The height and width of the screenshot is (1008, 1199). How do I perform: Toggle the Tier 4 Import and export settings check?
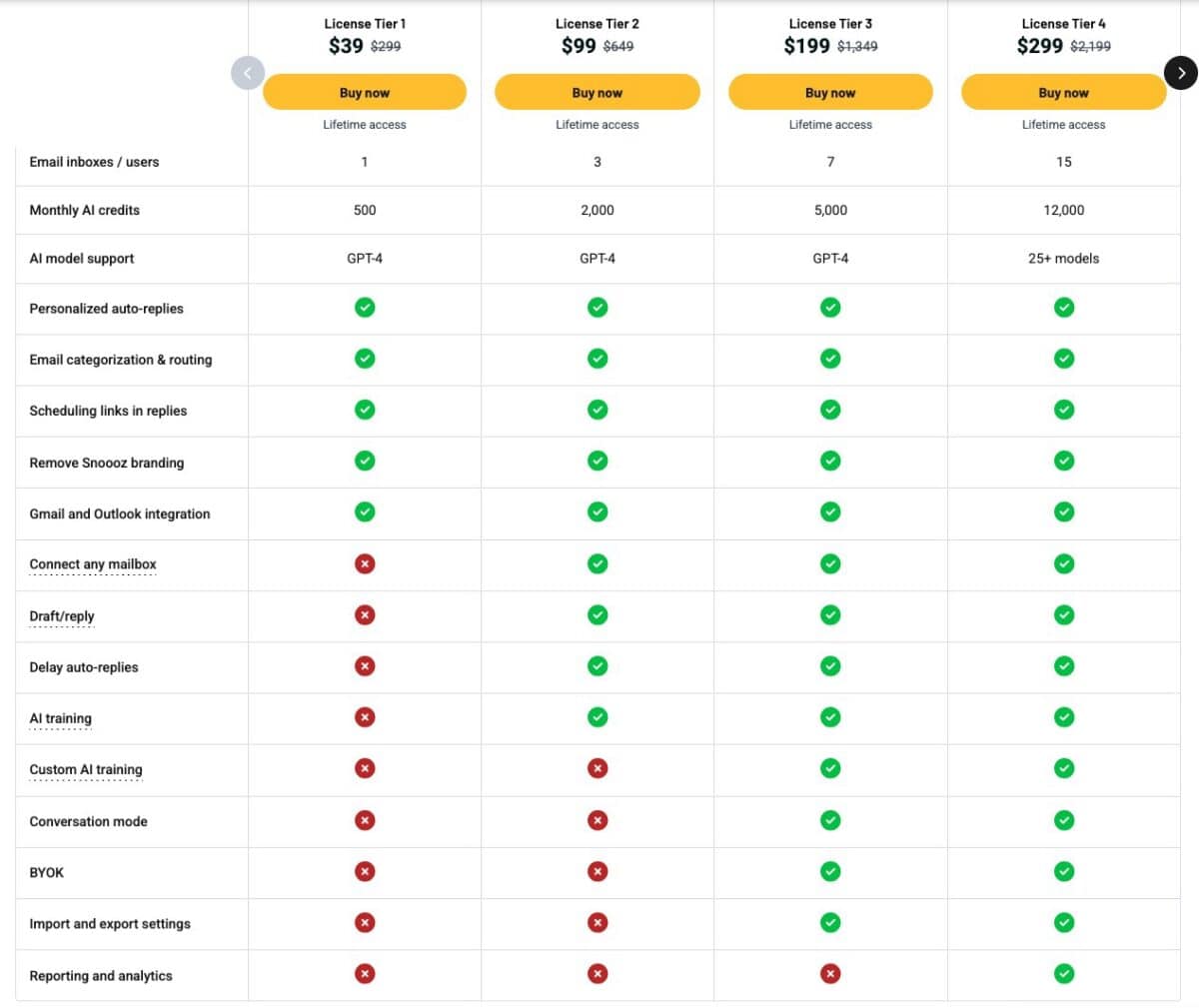click(x=1064, y=922)
